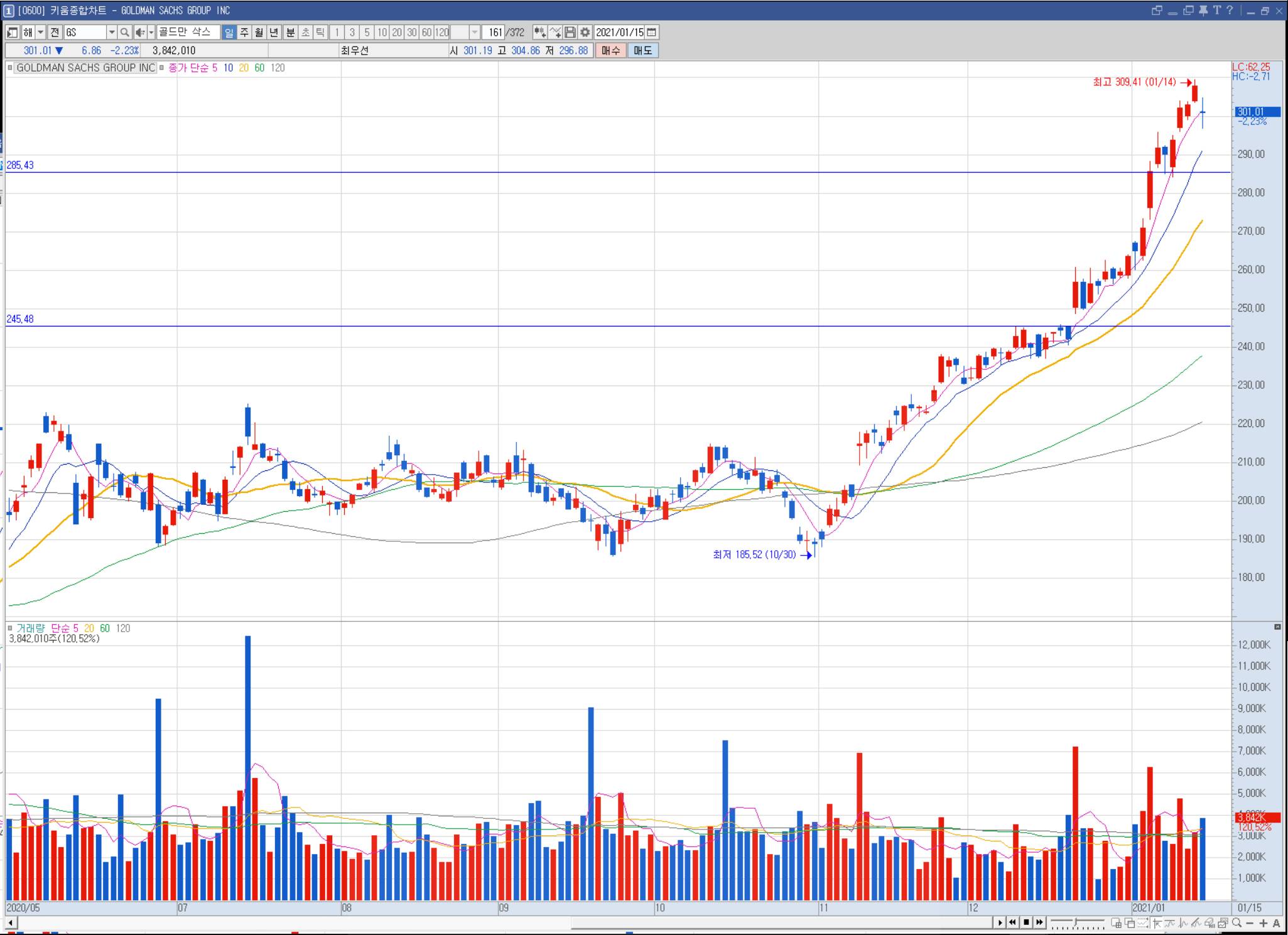Image resolution: width=1288 pixels, height=935 pixels.
Task: Click the stock search magnifier icon
Action: click(124, 32)
